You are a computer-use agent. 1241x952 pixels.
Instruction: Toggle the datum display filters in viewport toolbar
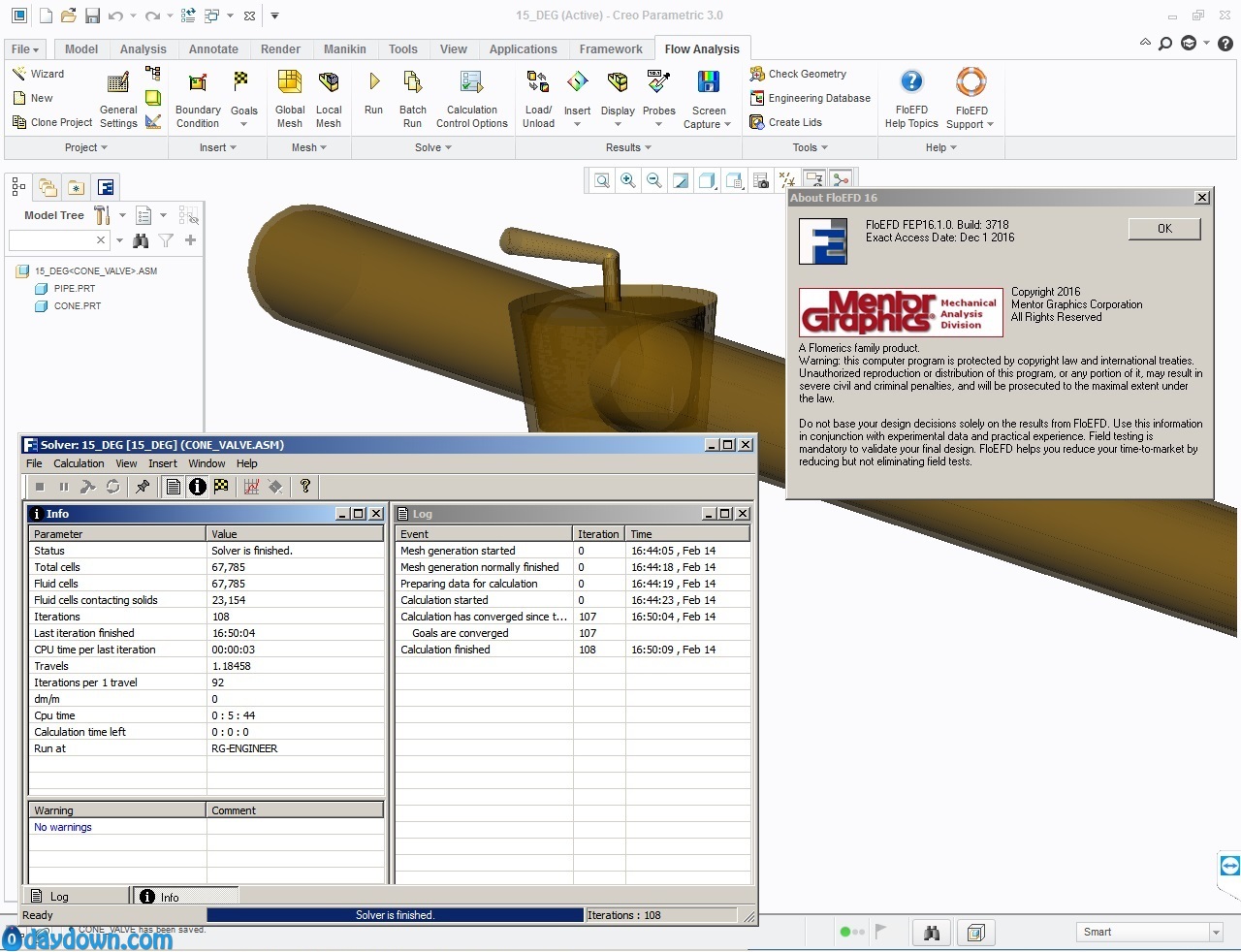pos(787,180)
